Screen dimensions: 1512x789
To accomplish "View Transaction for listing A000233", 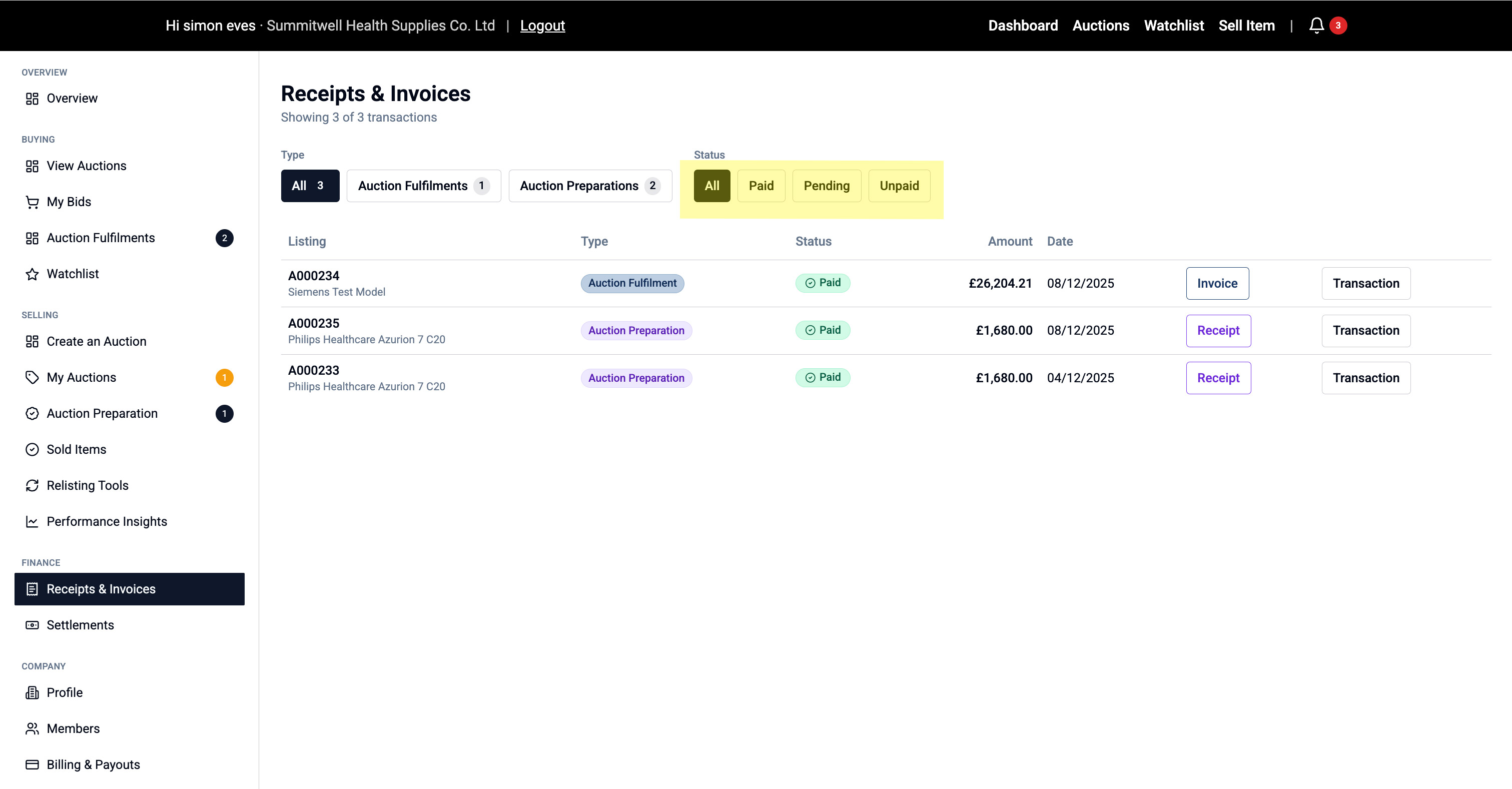I will point(1365,378).
